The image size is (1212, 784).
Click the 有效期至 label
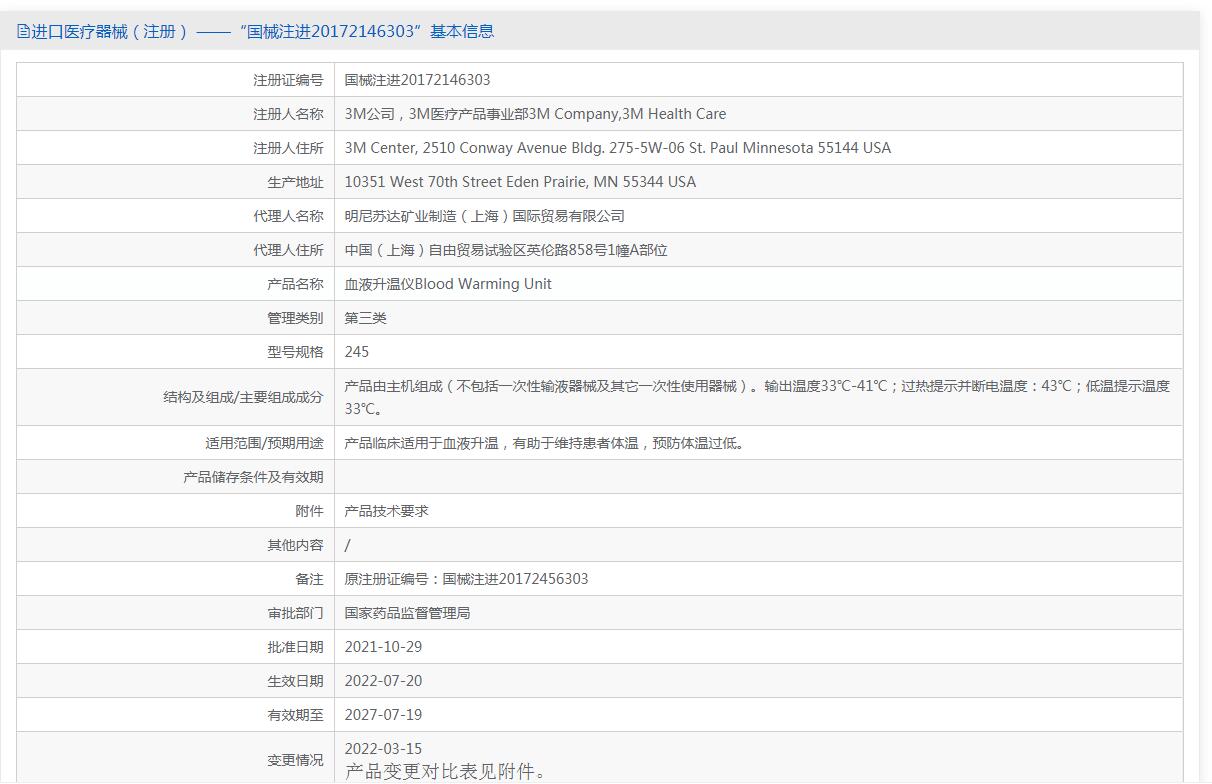295,715
